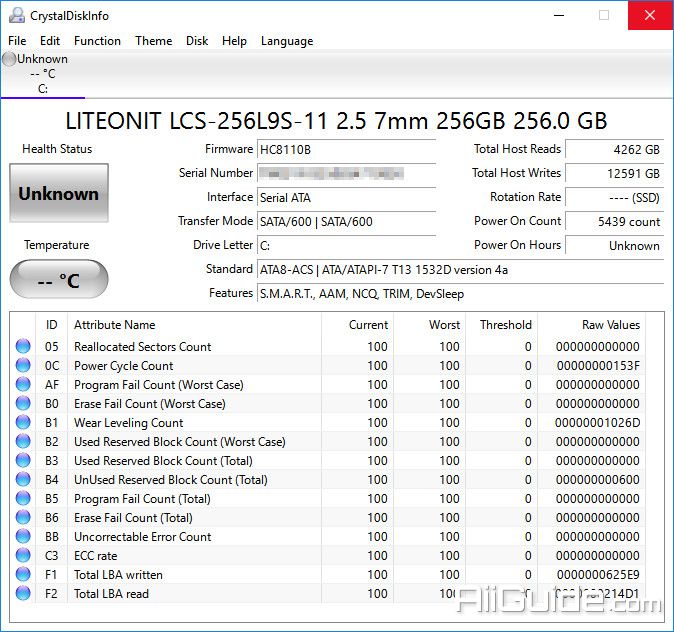The image size is (674, 632).
Task: Click status orb for Wear Leveling Count
Action: (x=23, y=422)
